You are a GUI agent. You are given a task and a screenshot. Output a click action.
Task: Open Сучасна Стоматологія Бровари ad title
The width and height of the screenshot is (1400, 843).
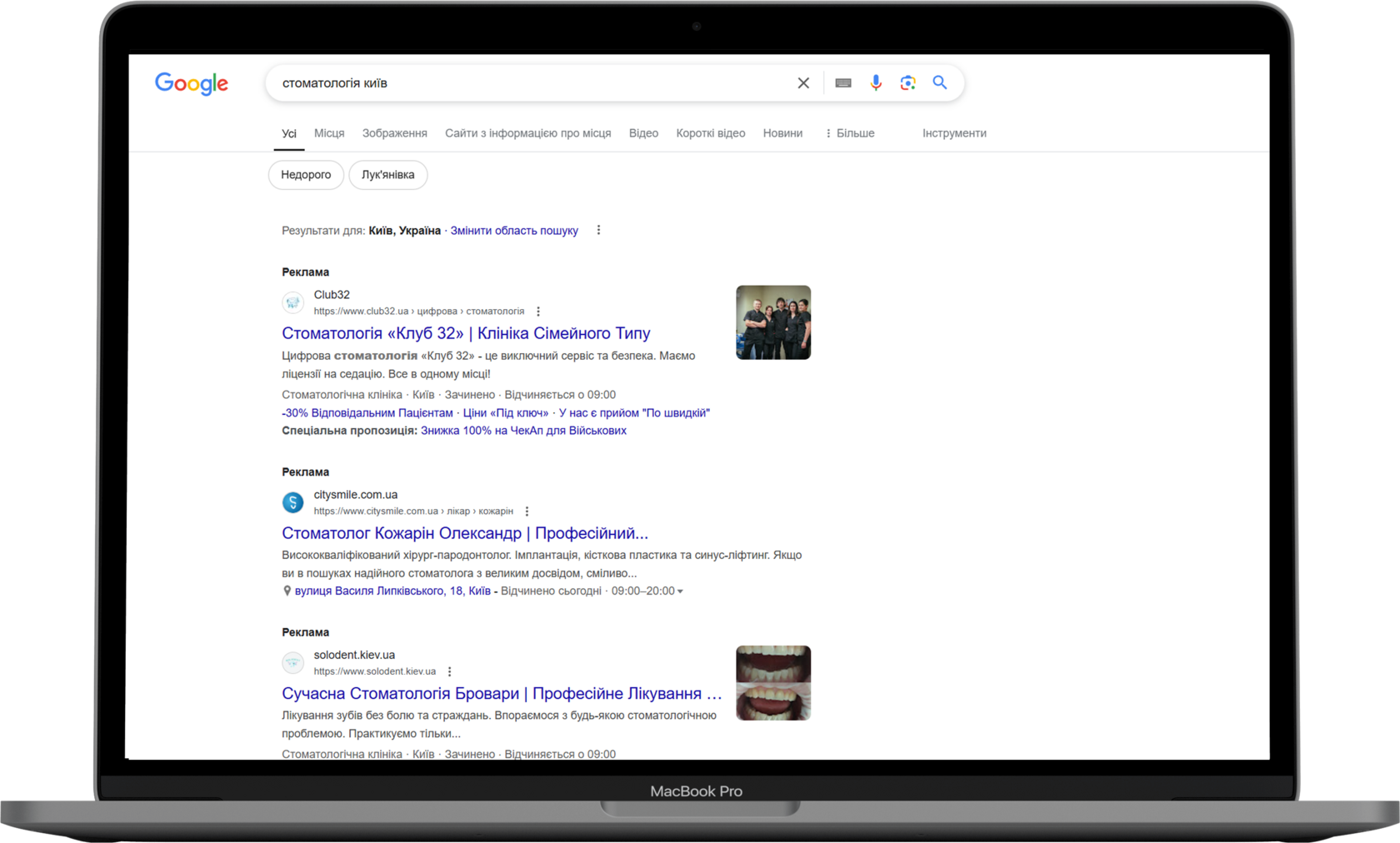[x=502, y=694]
